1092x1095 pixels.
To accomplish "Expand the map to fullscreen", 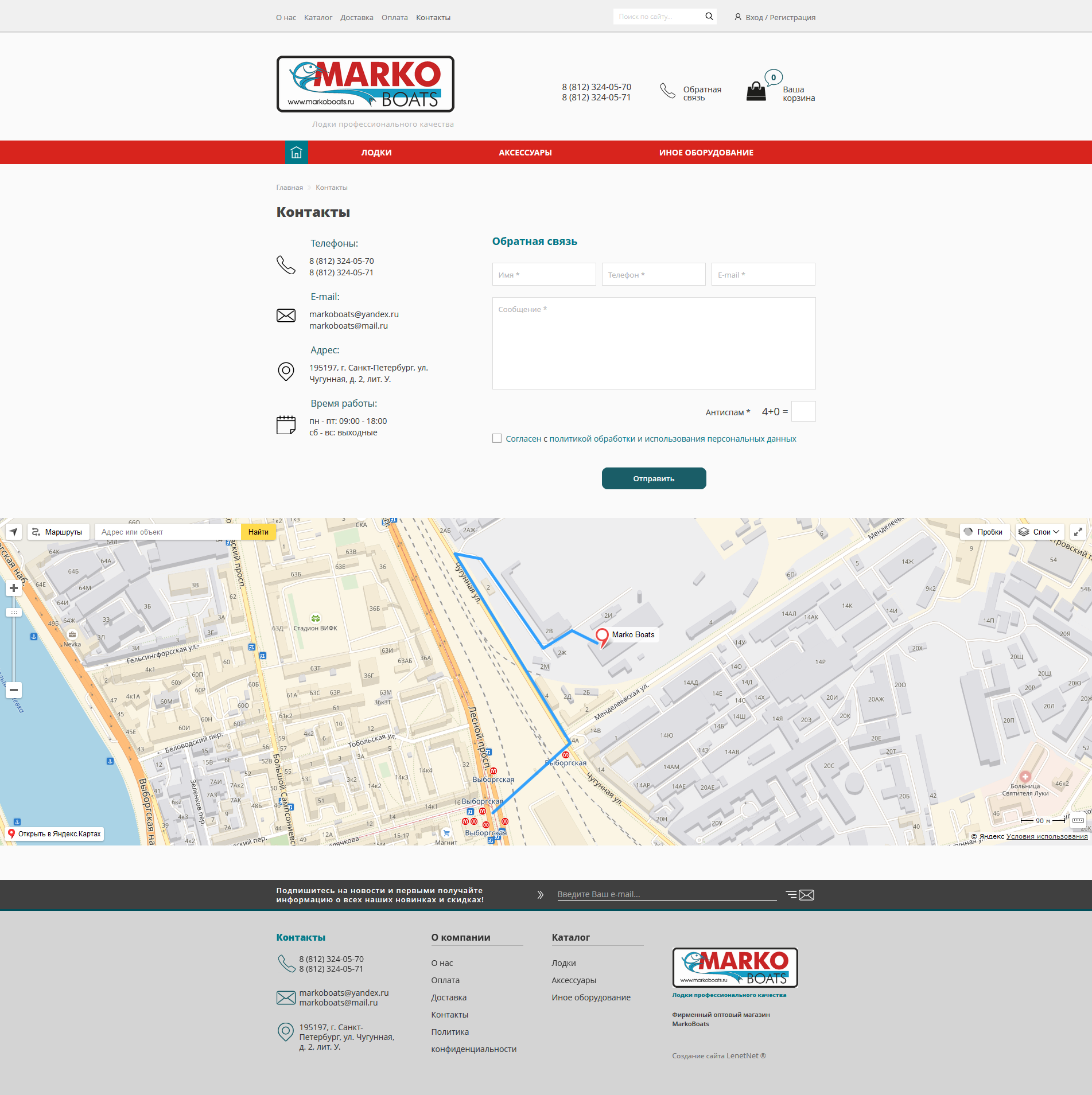I will [1078, 532].
